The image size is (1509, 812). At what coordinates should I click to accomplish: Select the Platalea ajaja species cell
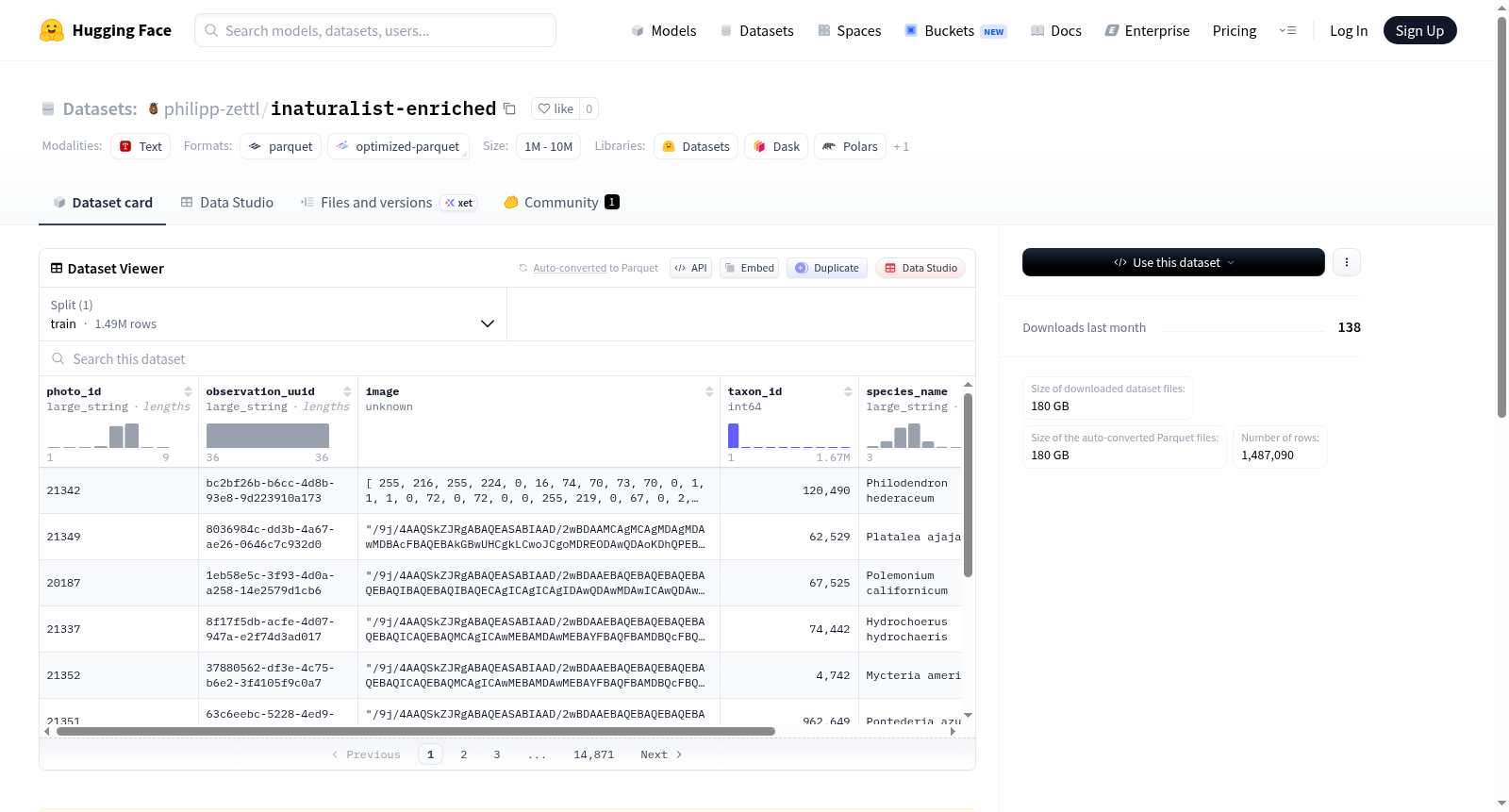[x=911, y=537]
